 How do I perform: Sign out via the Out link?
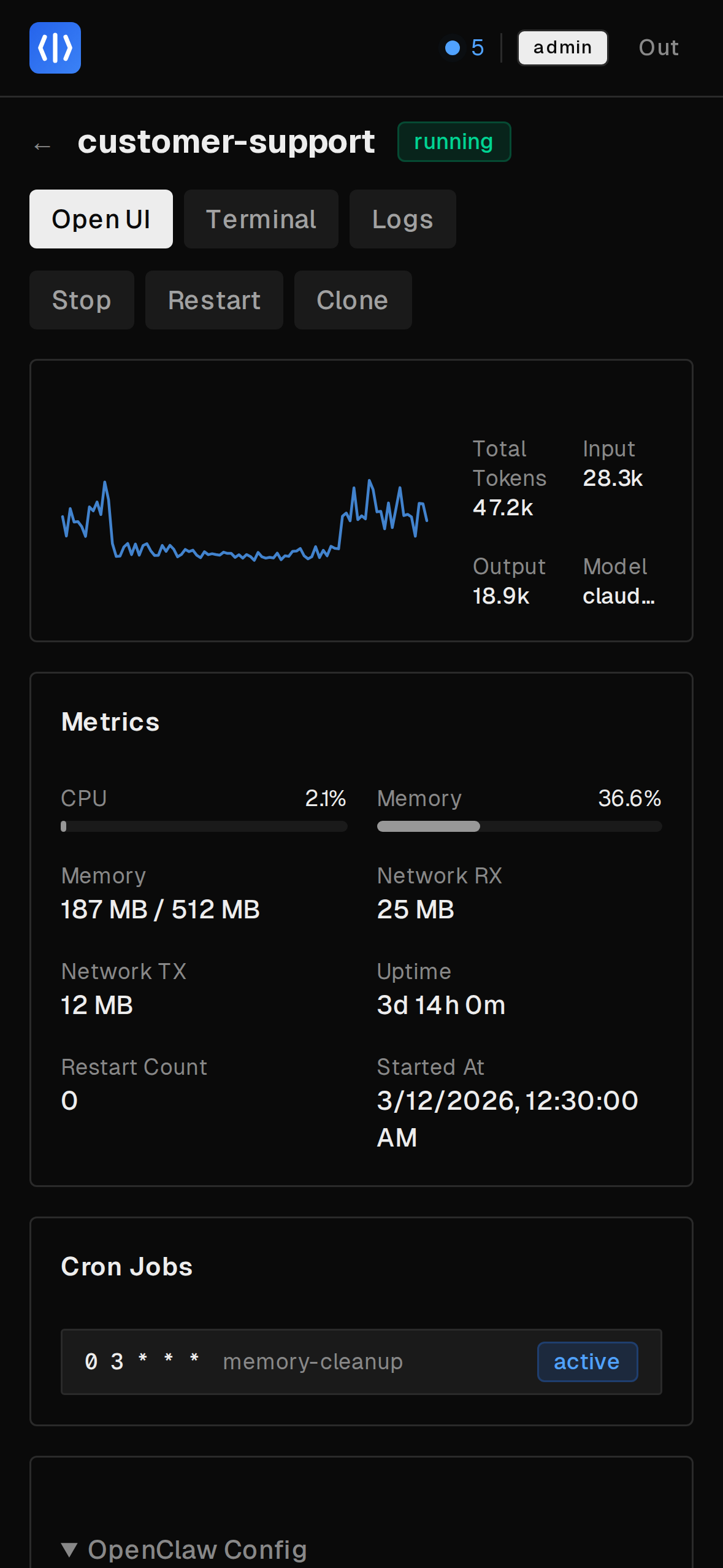[x=659, y=48]
